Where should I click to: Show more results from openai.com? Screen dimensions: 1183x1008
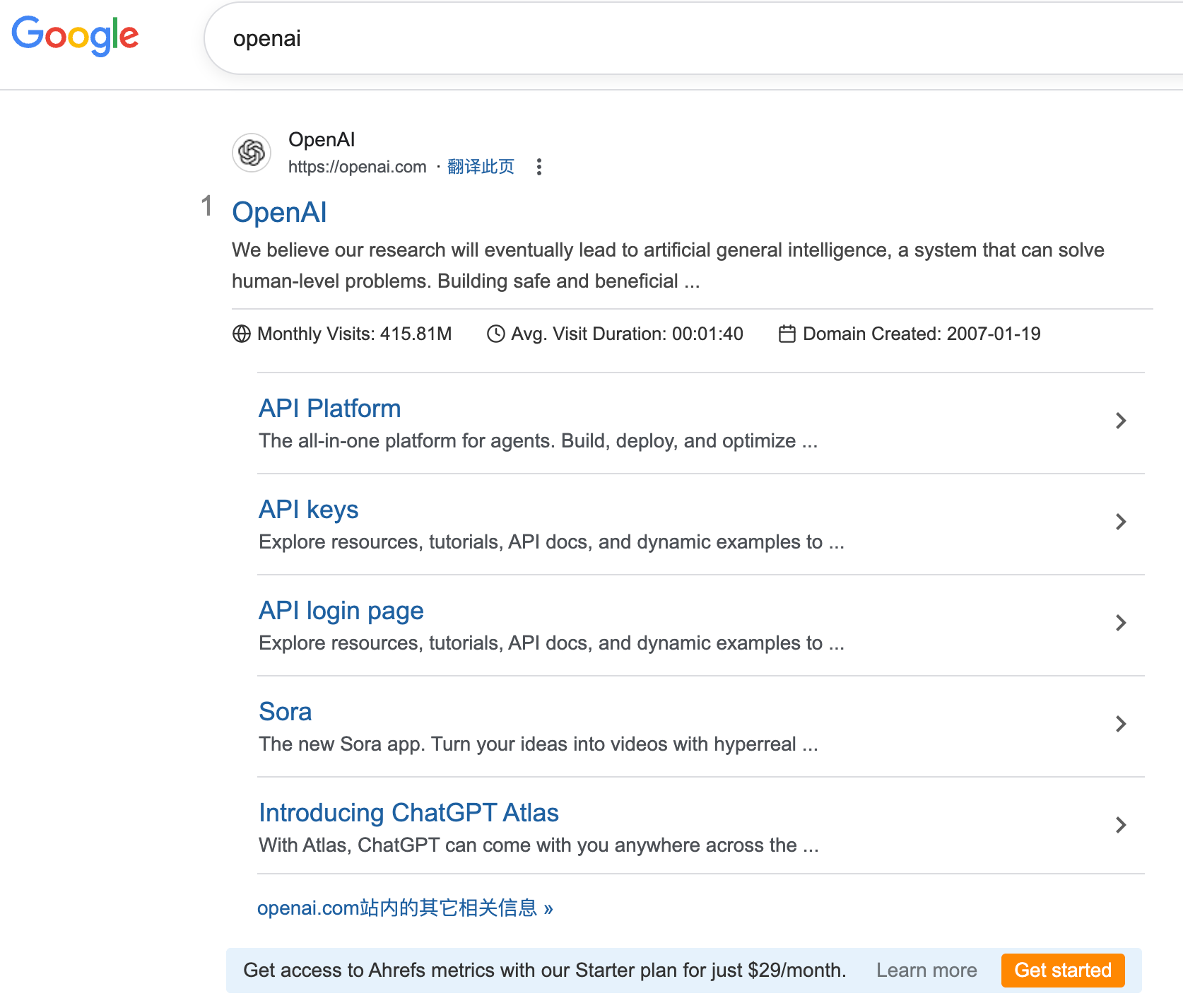tap(404, 908)
